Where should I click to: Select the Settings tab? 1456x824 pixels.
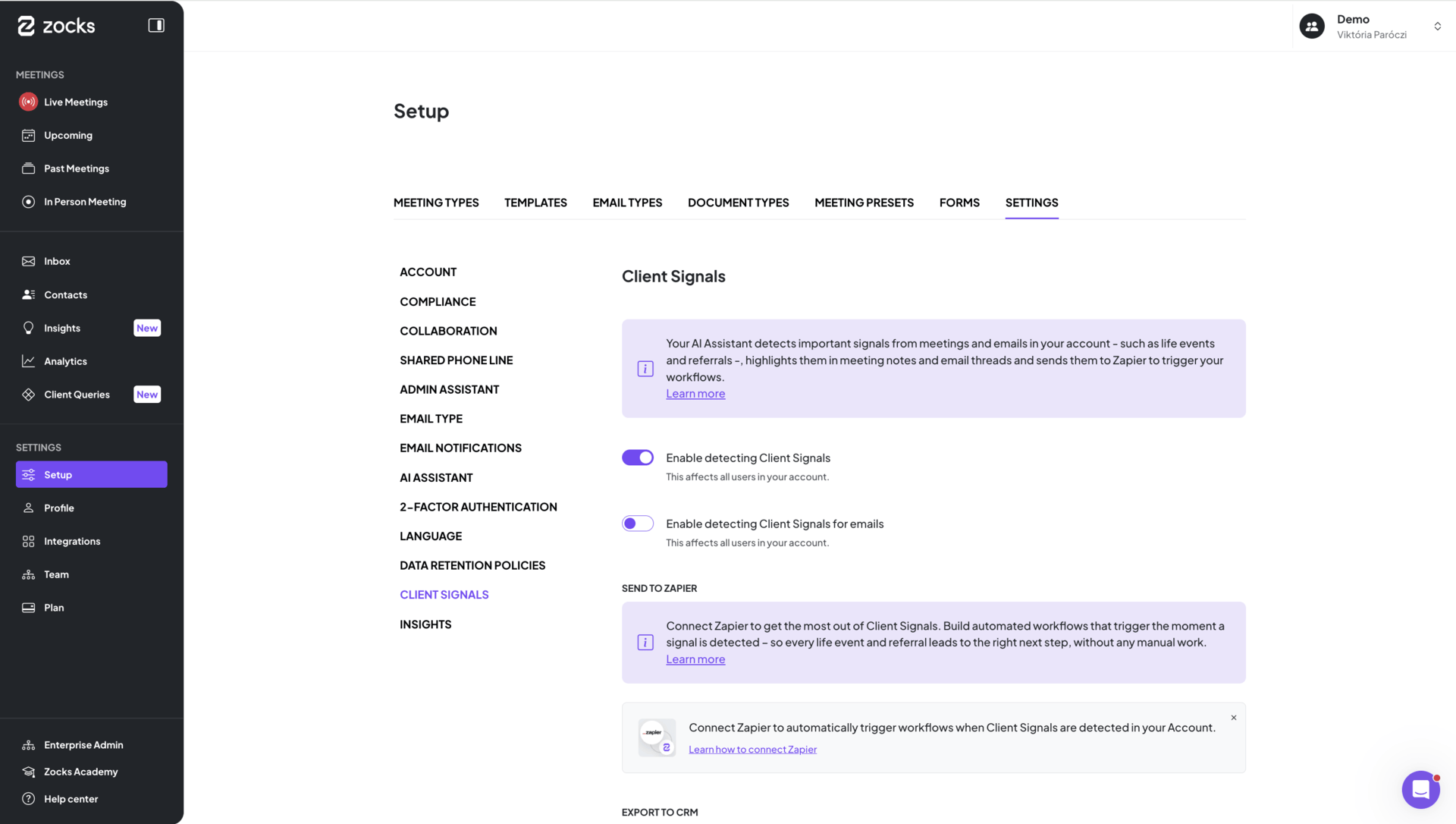[1031, 203]
